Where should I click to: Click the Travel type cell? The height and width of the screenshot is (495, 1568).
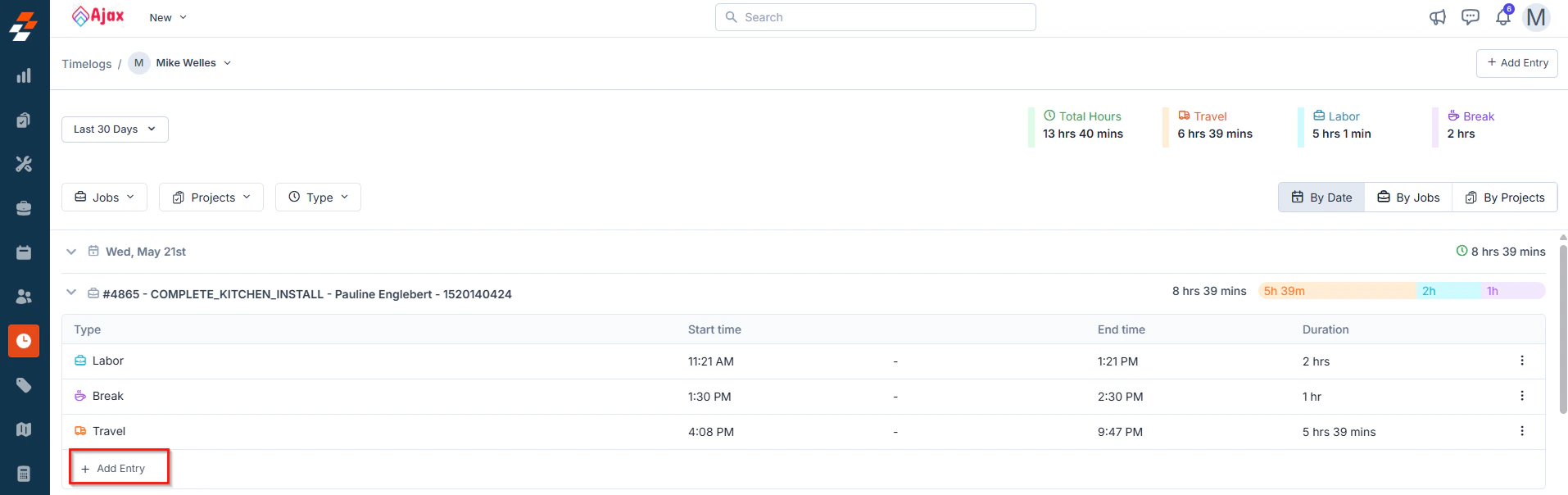click(100, 431)
